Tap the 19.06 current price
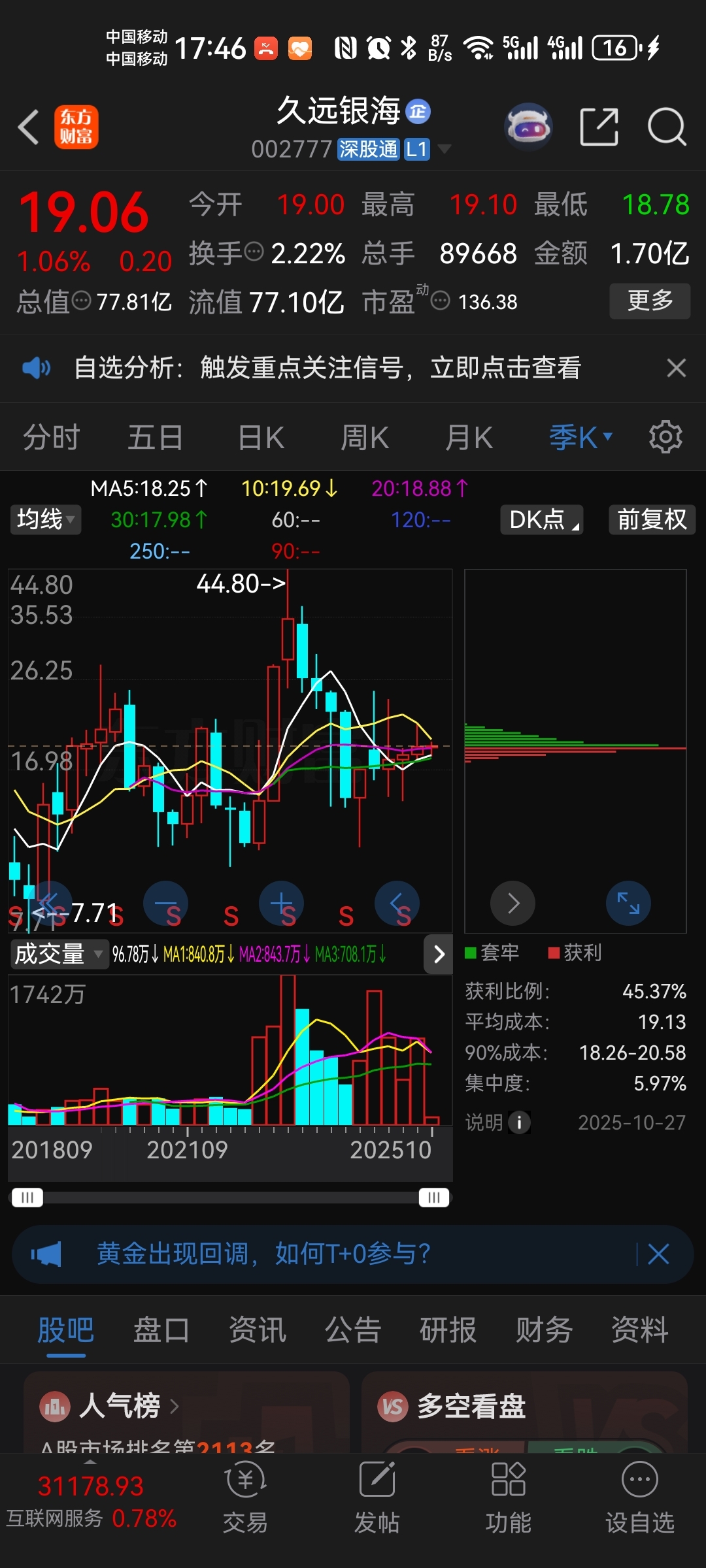This screenshot has width=706, height=1568. point(84,212)
